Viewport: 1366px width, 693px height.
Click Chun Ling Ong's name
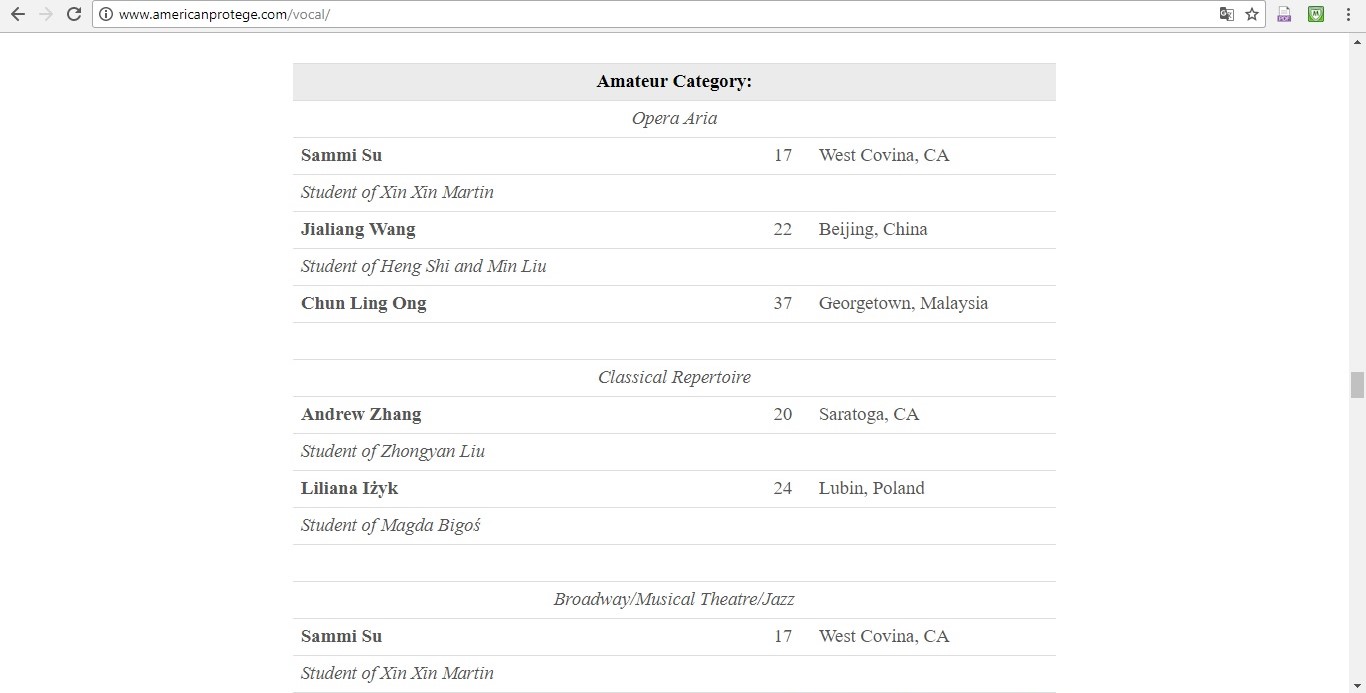pos(364,303)
